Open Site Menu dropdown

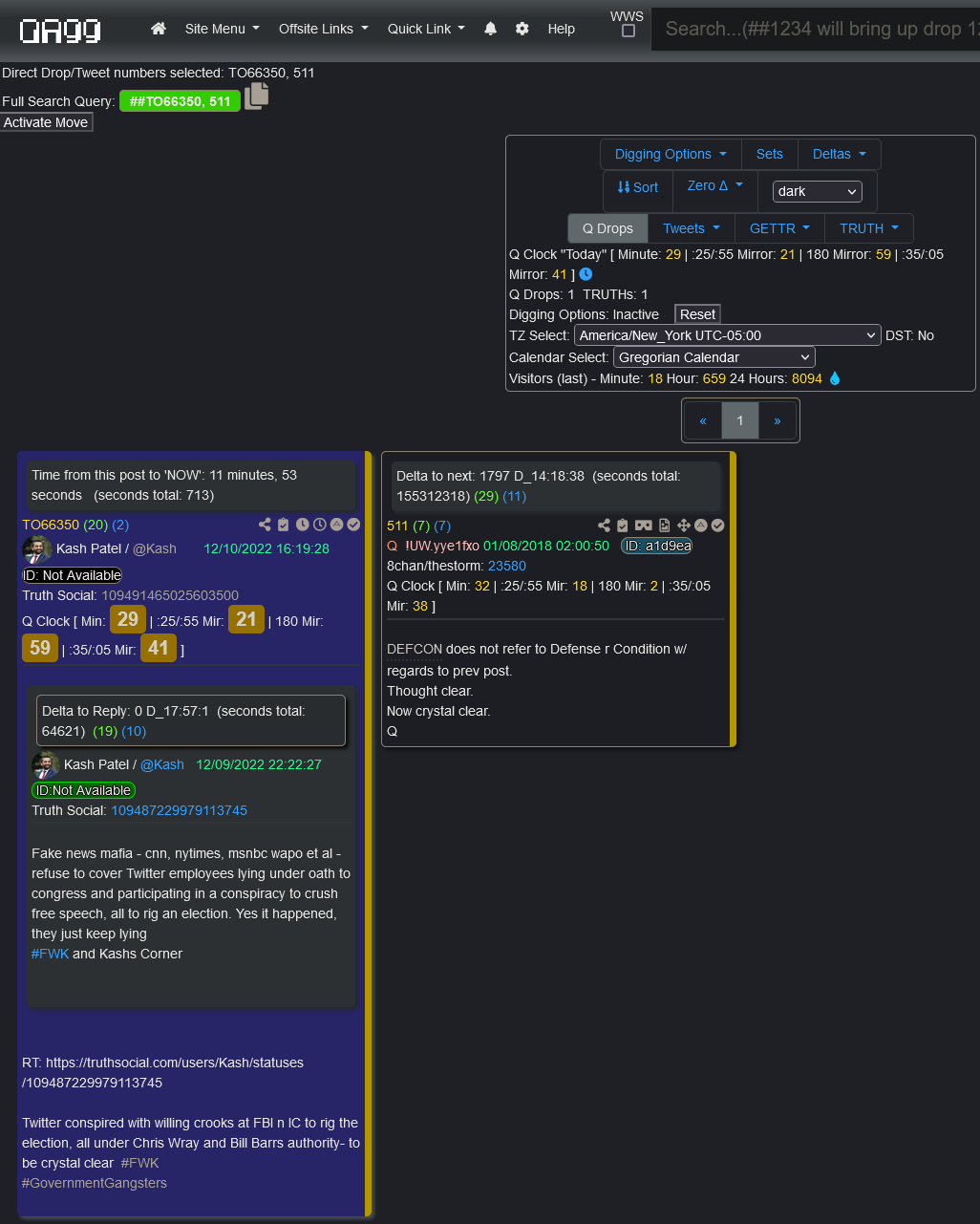click(x=222, y=29)
